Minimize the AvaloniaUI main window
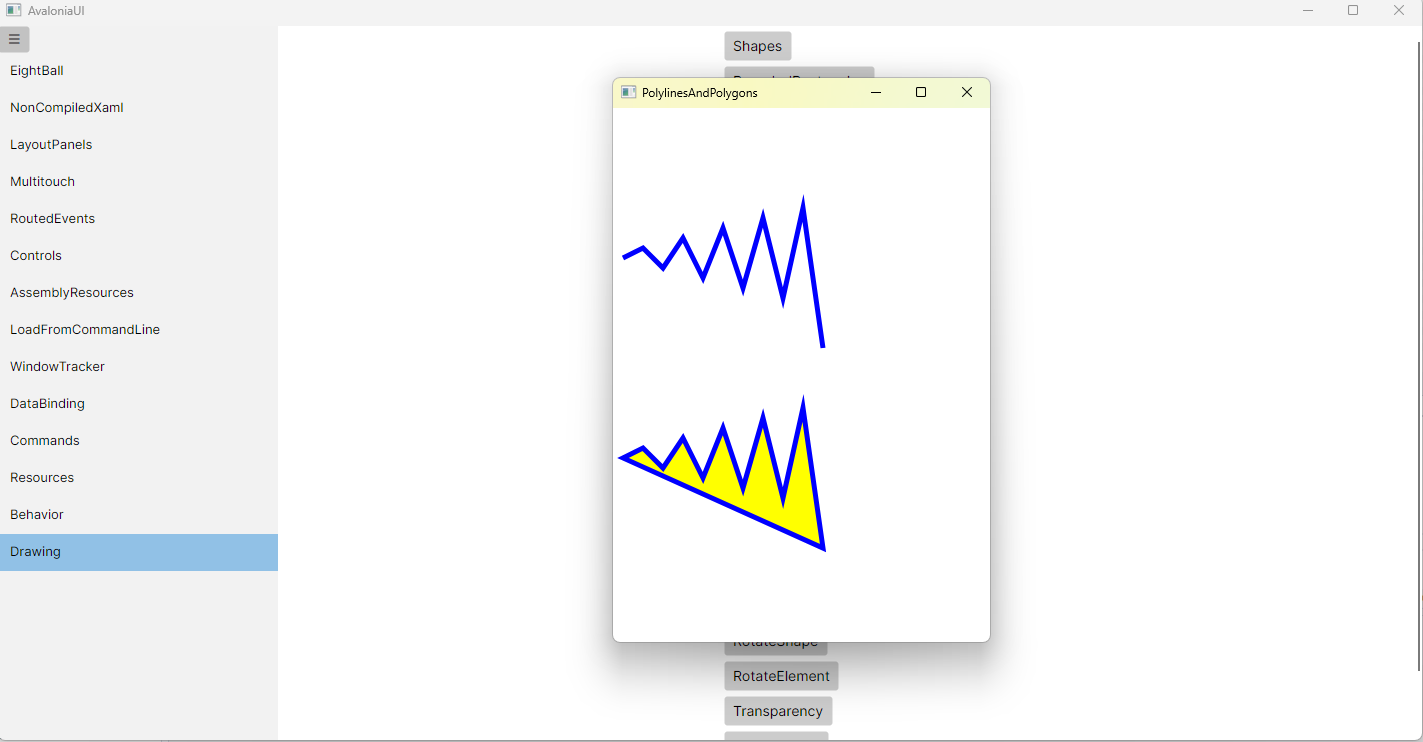The image size is (1423, 742). [x=1308, y=10]
